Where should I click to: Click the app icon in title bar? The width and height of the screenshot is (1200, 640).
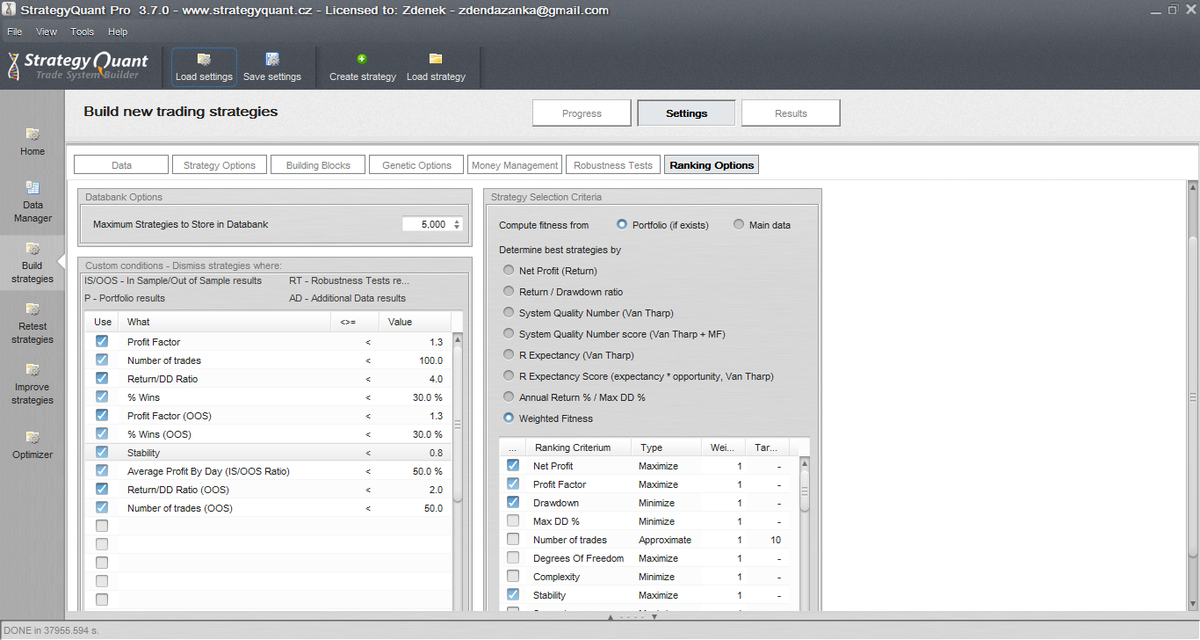point(9,10)
